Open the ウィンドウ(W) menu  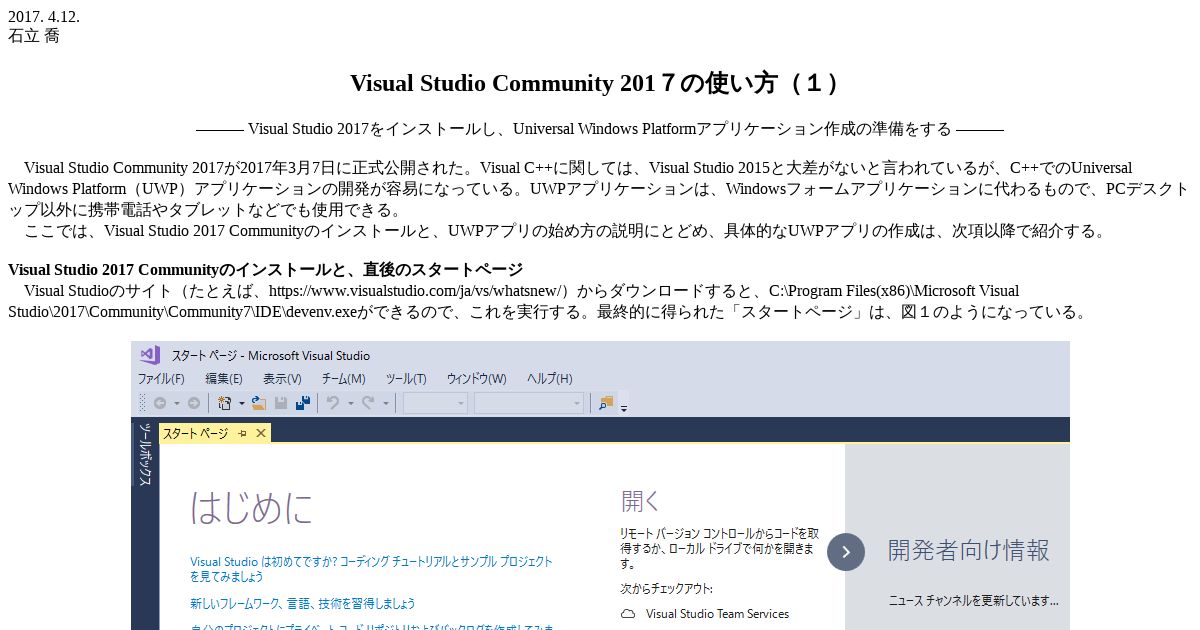coord(476,379)
